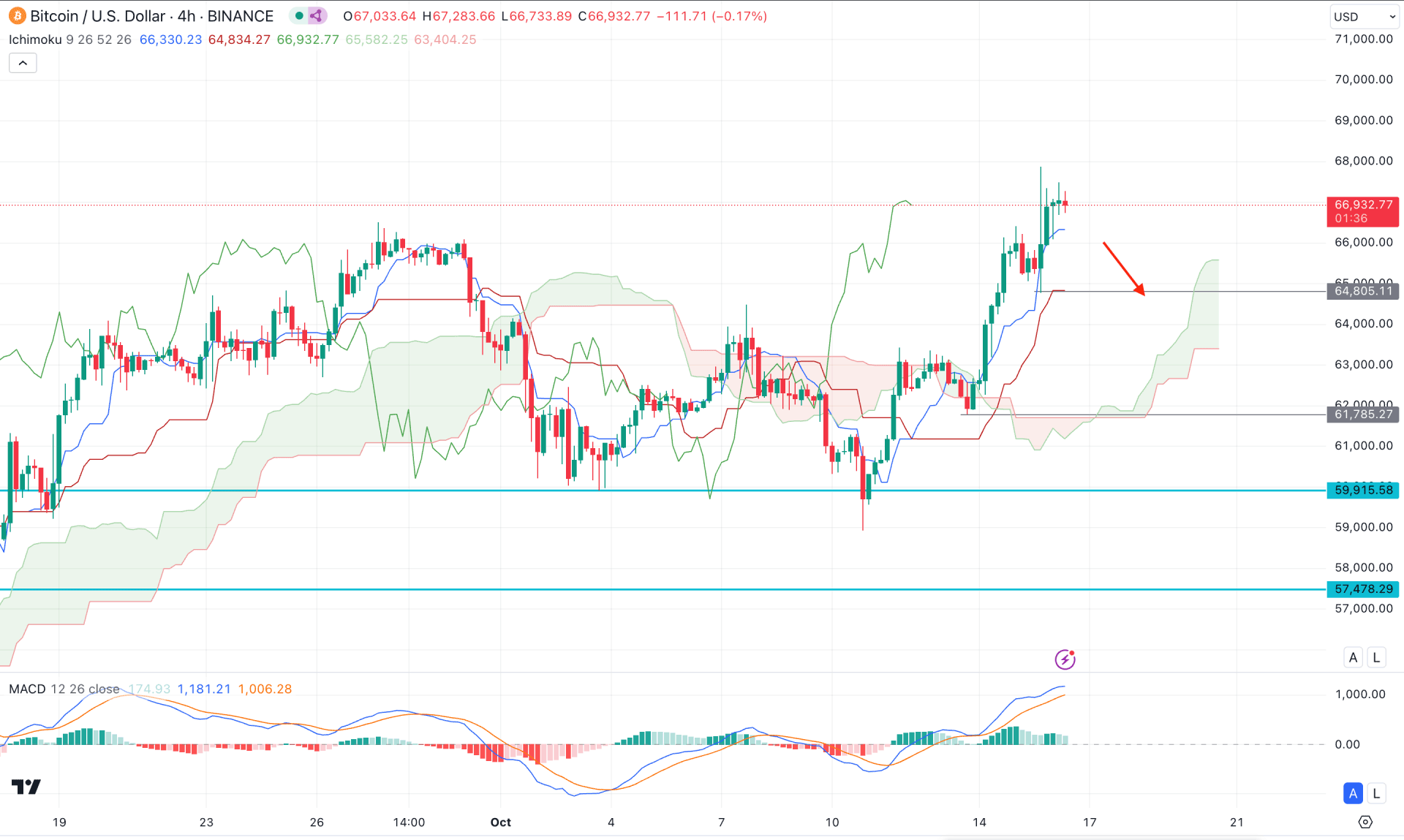Click Ichimoku leading span B value 63,404.25

click(x=445, y=39)
